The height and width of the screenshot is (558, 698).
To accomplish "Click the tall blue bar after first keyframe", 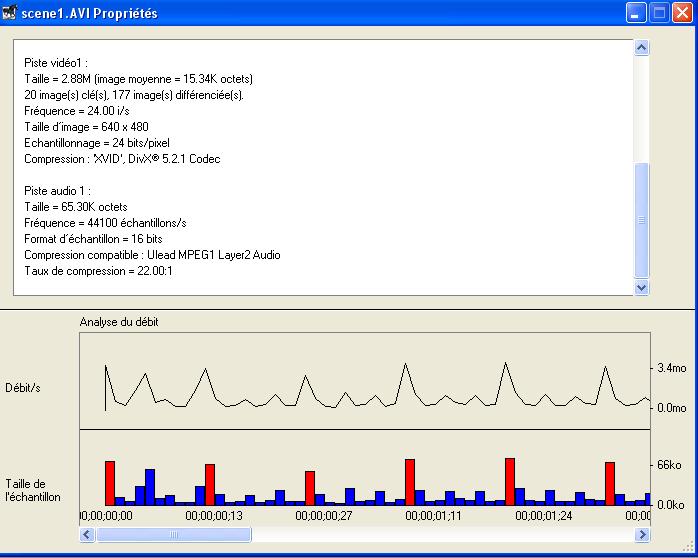I will pos(150,487).
